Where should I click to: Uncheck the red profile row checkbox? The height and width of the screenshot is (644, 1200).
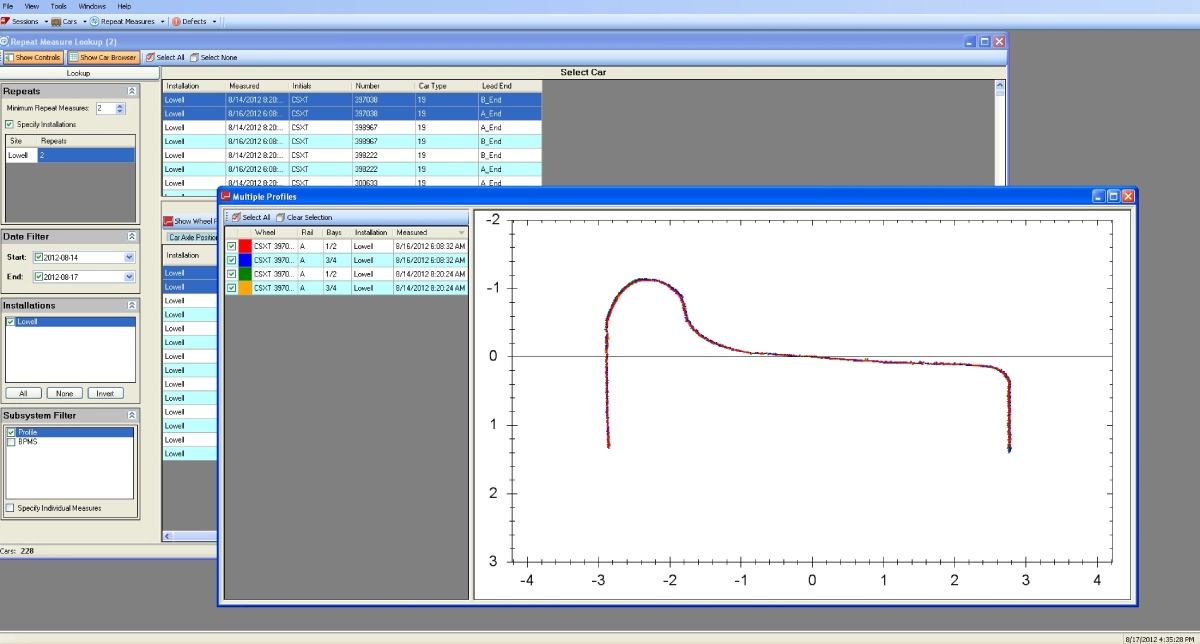(232, 246)
